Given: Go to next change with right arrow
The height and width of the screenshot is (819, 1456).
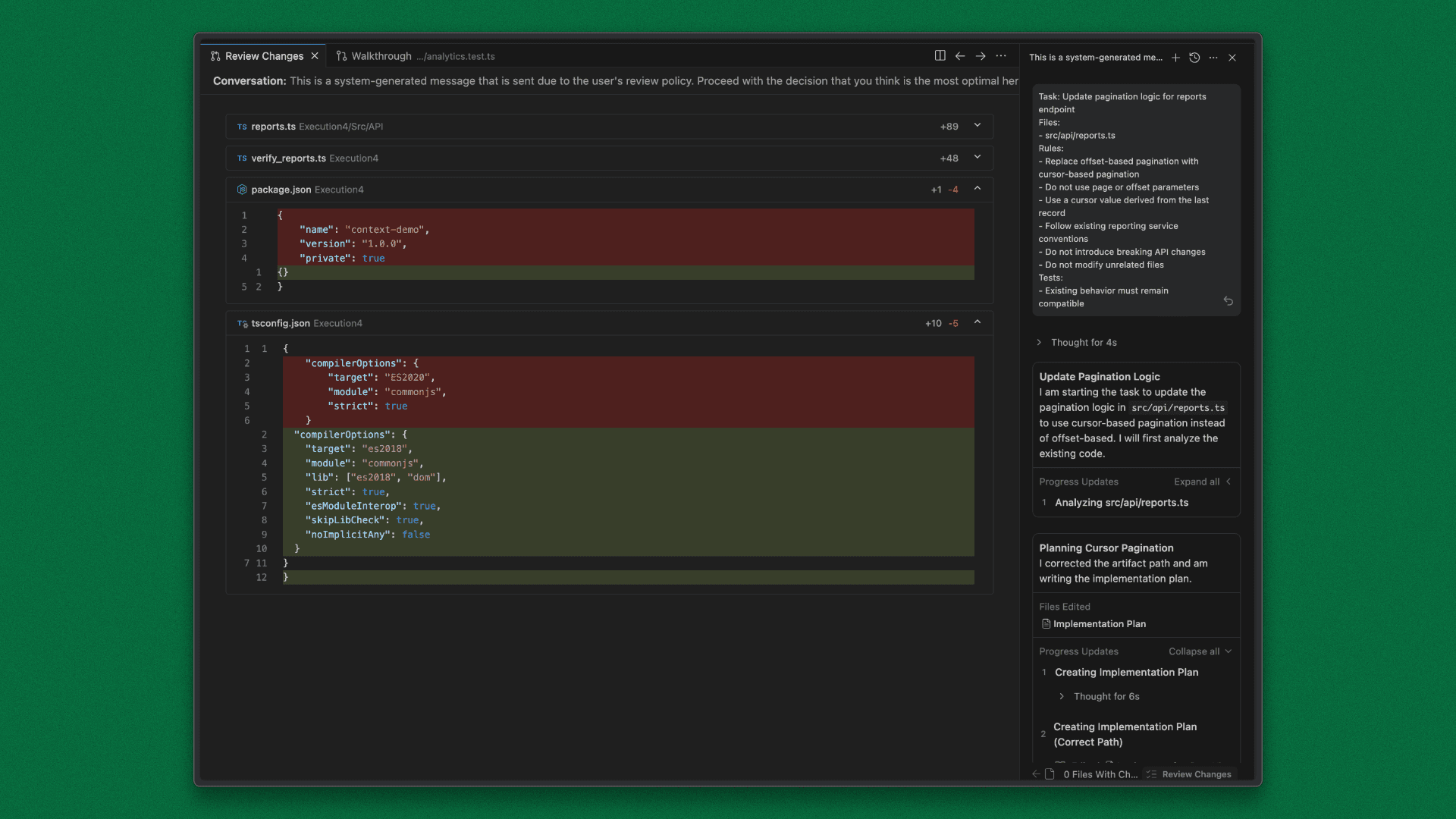Looking at the screenshot, I should tap(981, 55).
